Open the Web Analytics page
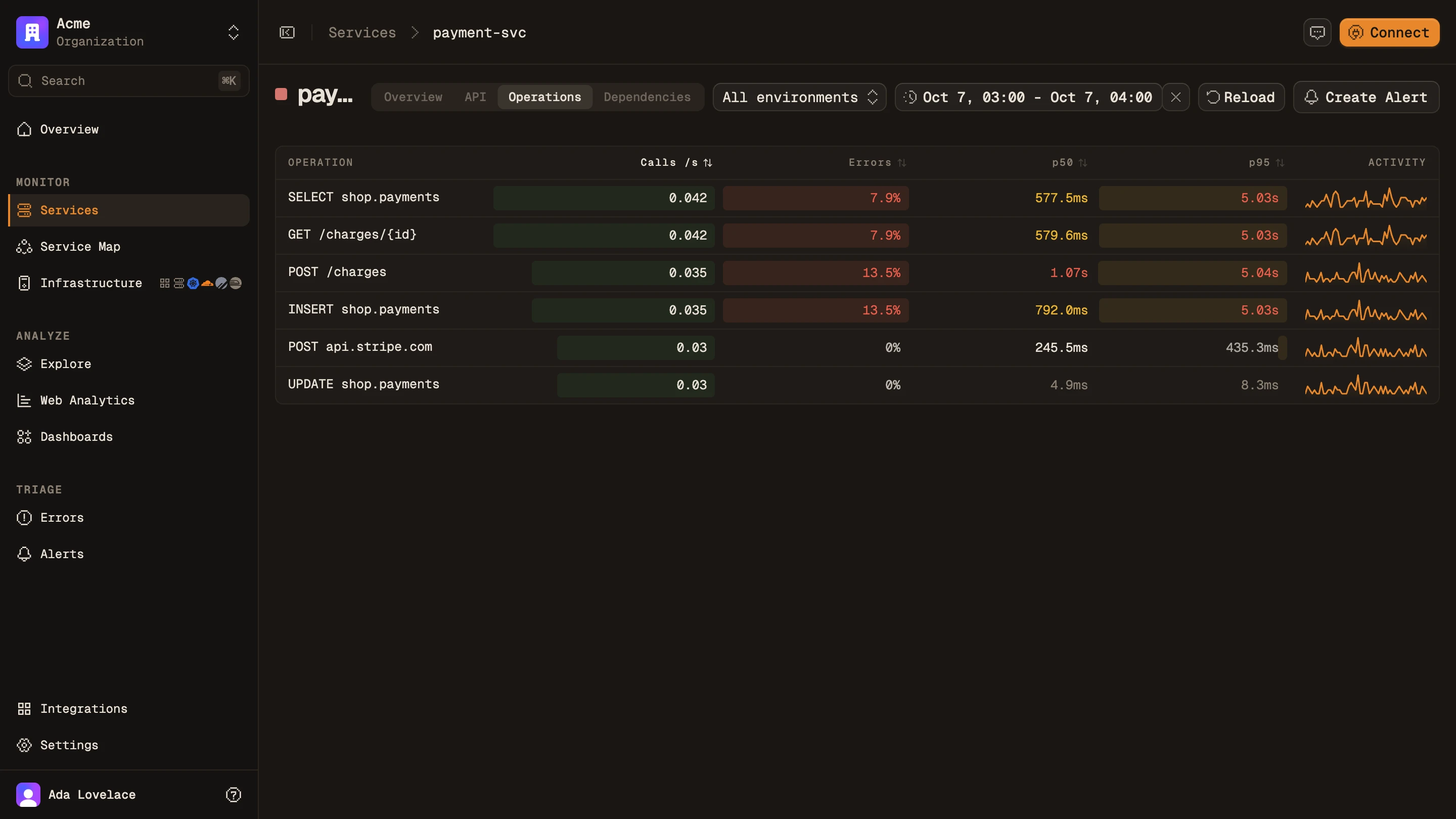1456x819 pixels. [x=129, y=400]
